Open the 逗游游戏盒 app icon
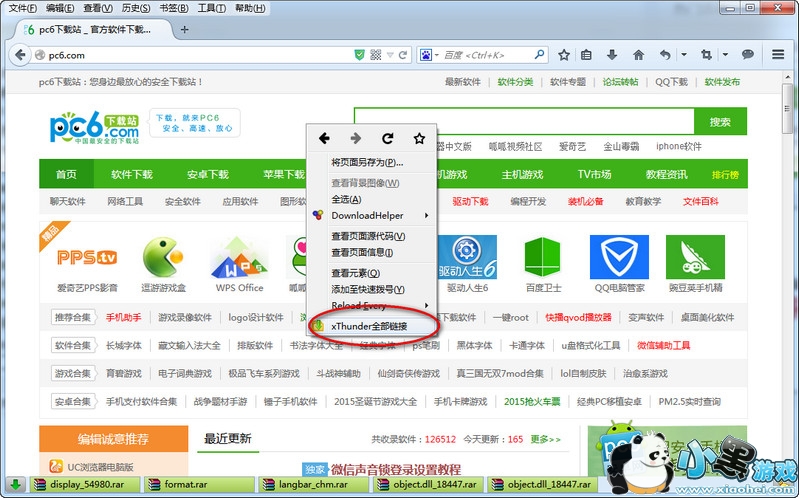This screenshot has width=799, height=498. pos(163,257)
